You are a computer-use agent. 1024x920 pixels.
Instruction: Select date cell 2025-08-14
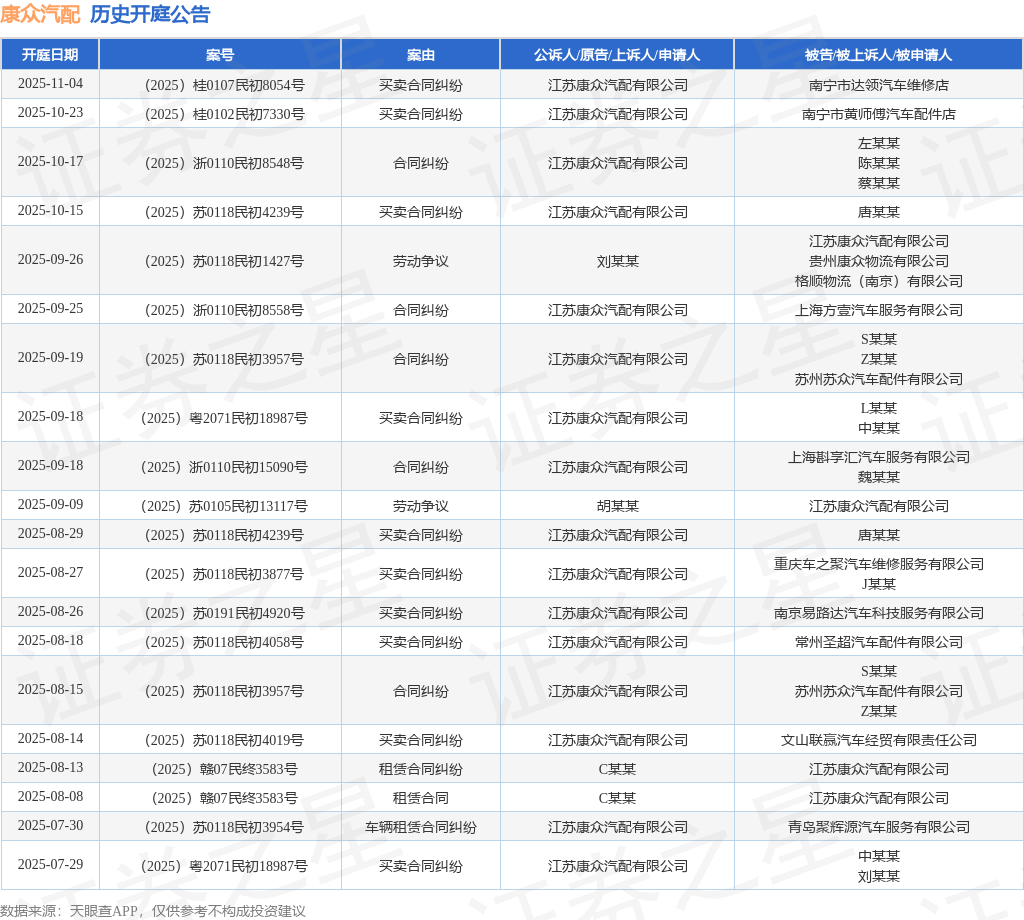tap(50, 739)
